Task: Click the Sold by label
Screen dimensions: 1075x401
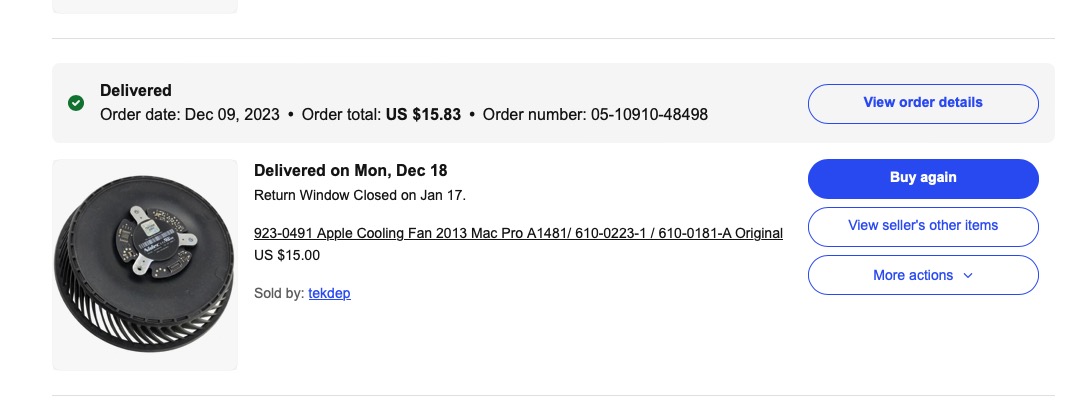Action: [279, 293]
